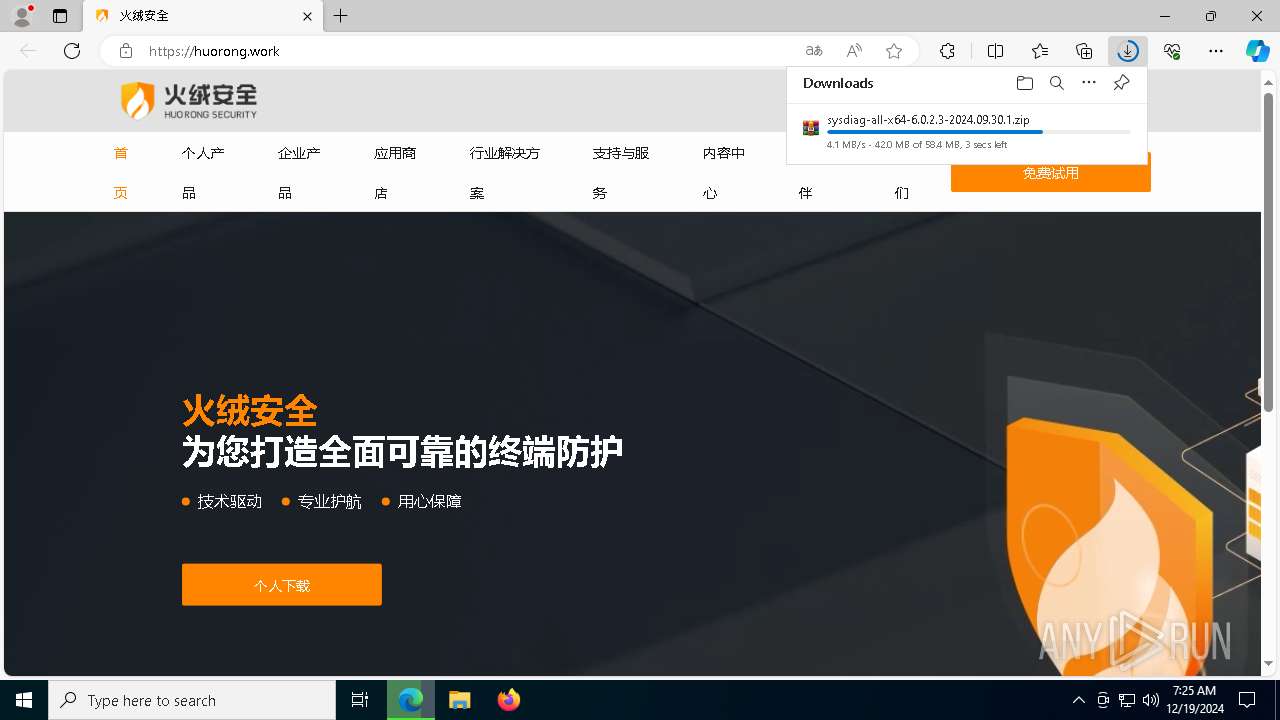The height and width of the screenshot is (720, 1280).
Task: Click the scrollbar down arrow
Action: tap(1268, 663)
